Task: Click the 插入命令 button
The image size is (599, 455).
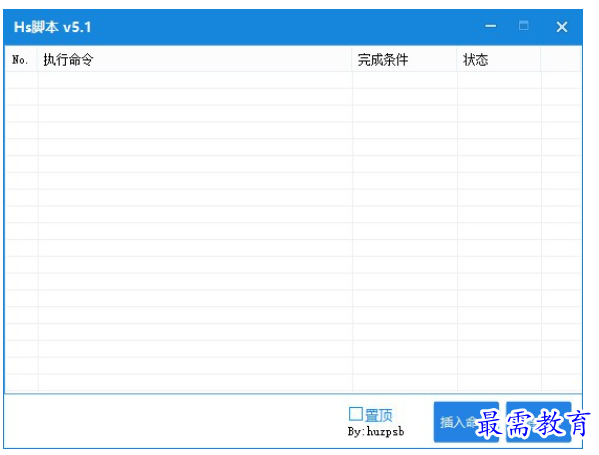Action: [x=466, y=422]
